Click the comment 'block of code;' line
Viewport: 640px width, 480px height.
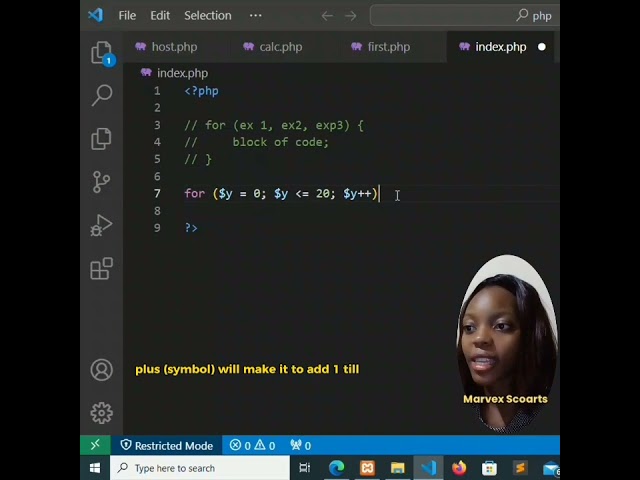280,142
